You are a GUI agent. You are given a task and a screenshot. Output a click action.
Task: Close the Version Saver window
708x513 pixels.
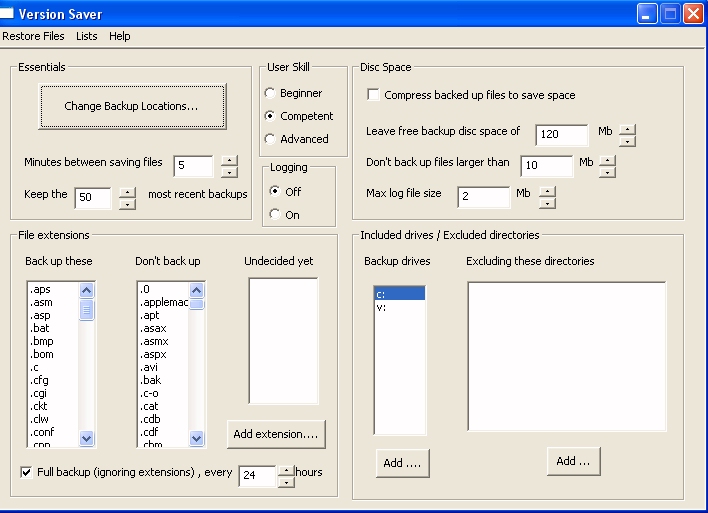[x=693, y=14]
